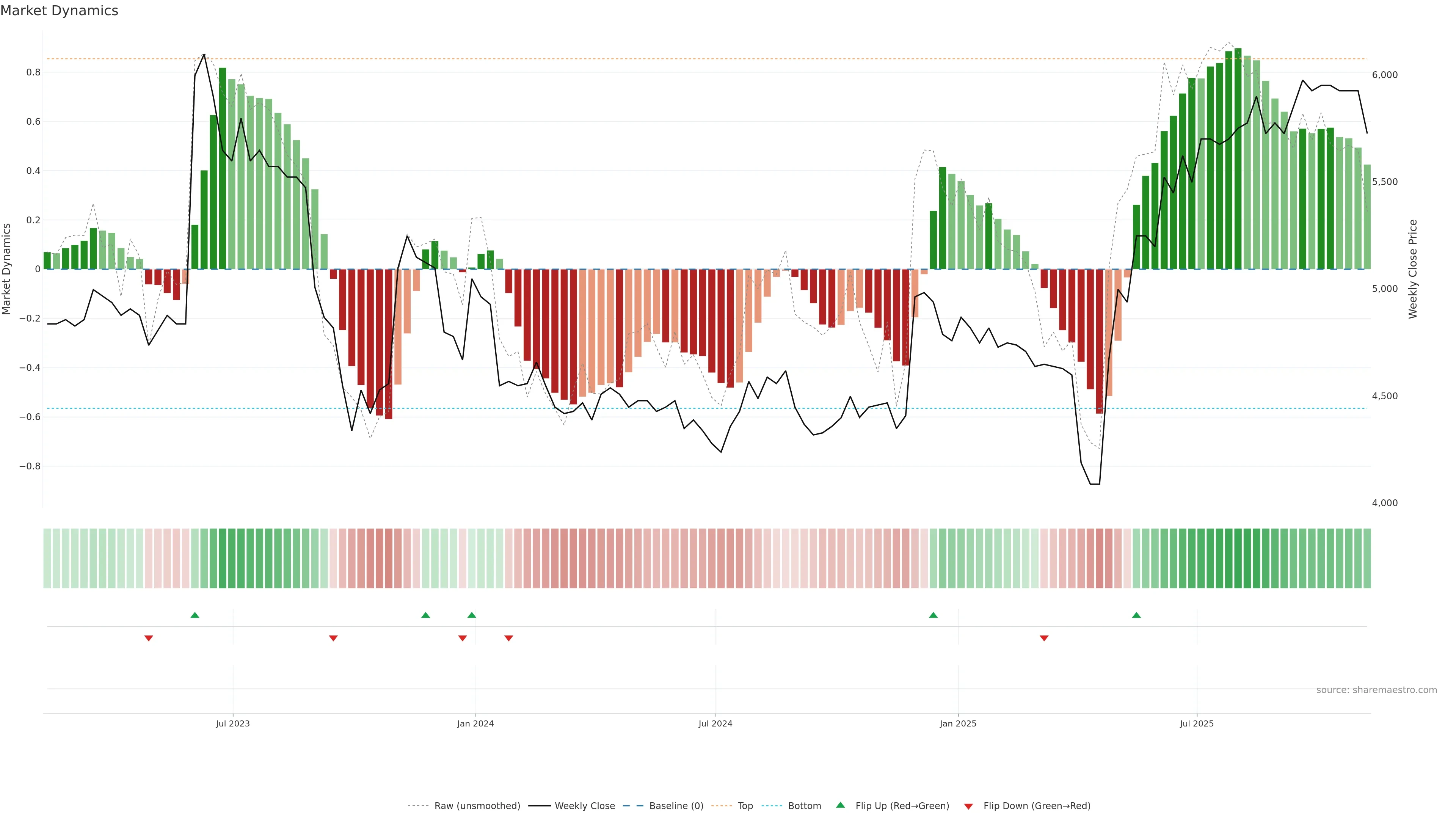Hide the Top threshold series via the legend

coord(745,806)
